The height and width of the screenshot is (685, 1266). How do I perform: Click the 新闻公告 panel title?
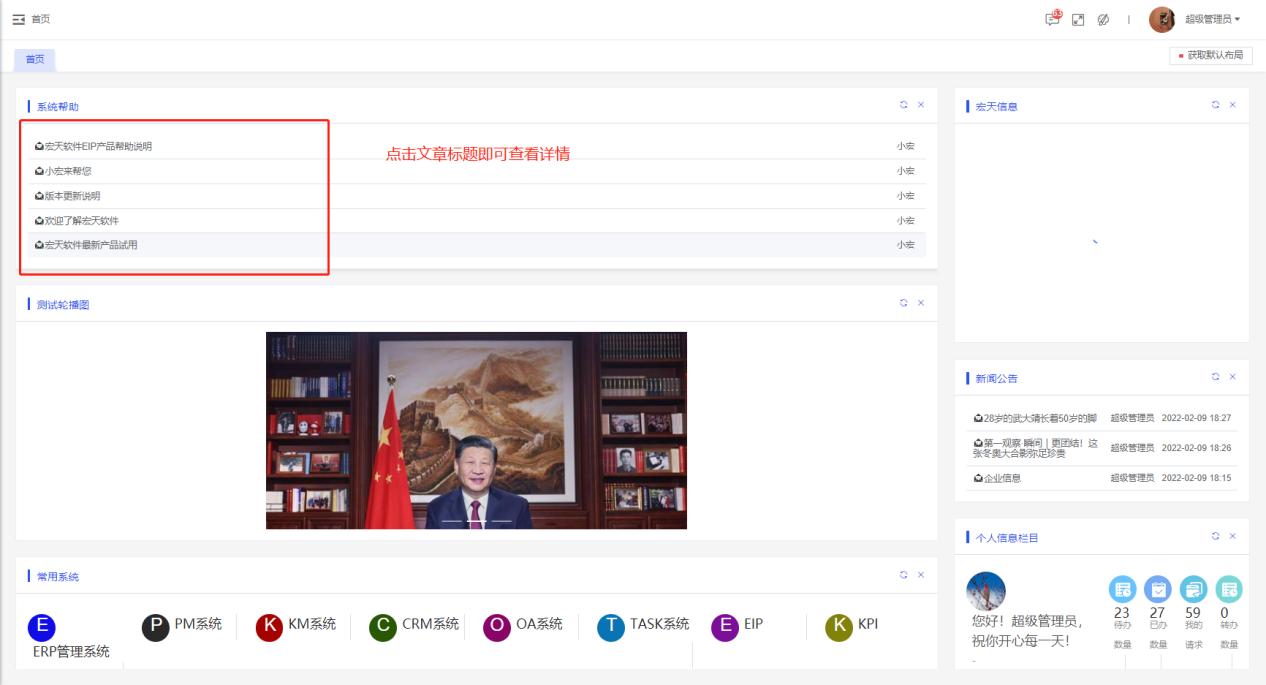click(997, 379)
